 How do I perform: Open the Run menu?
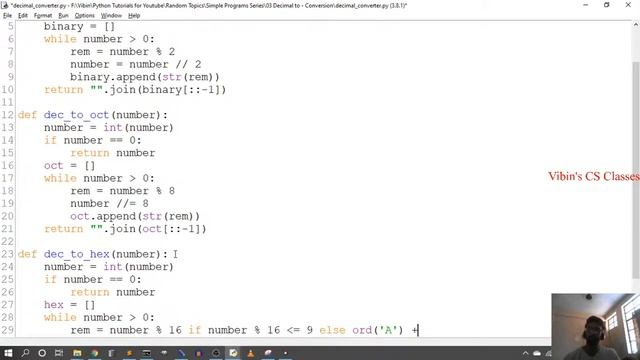(63, 16)
